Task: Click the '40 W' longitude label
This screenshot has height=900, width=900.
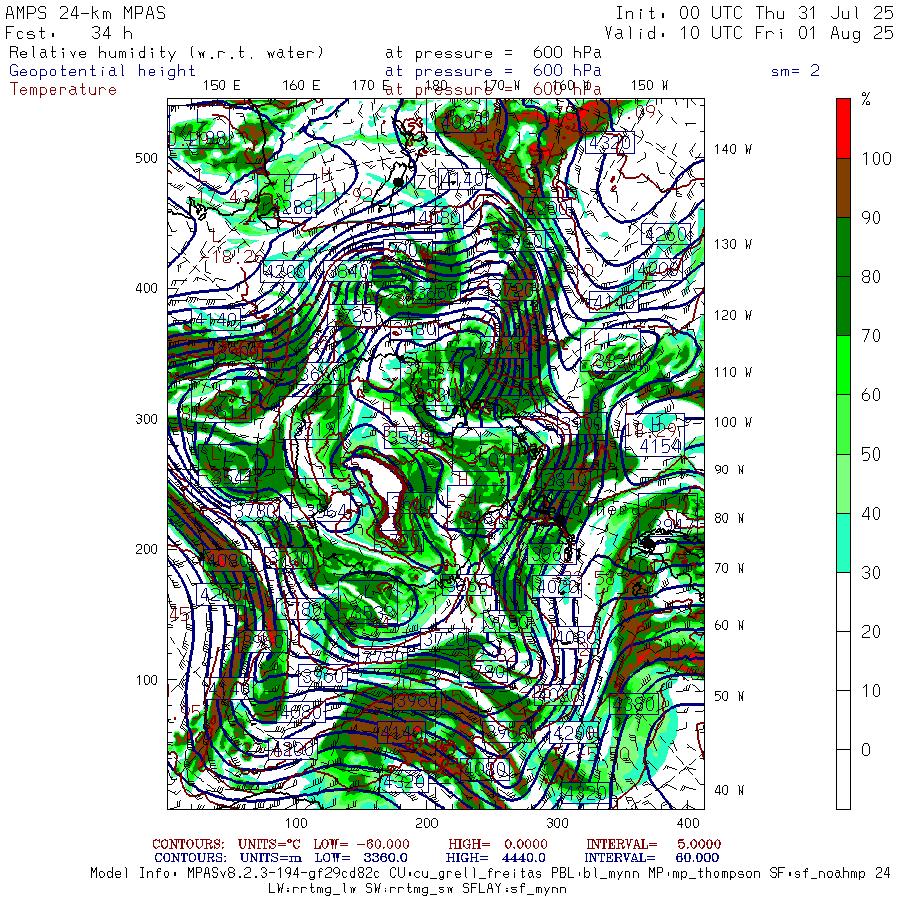Action: pos(729,790)
